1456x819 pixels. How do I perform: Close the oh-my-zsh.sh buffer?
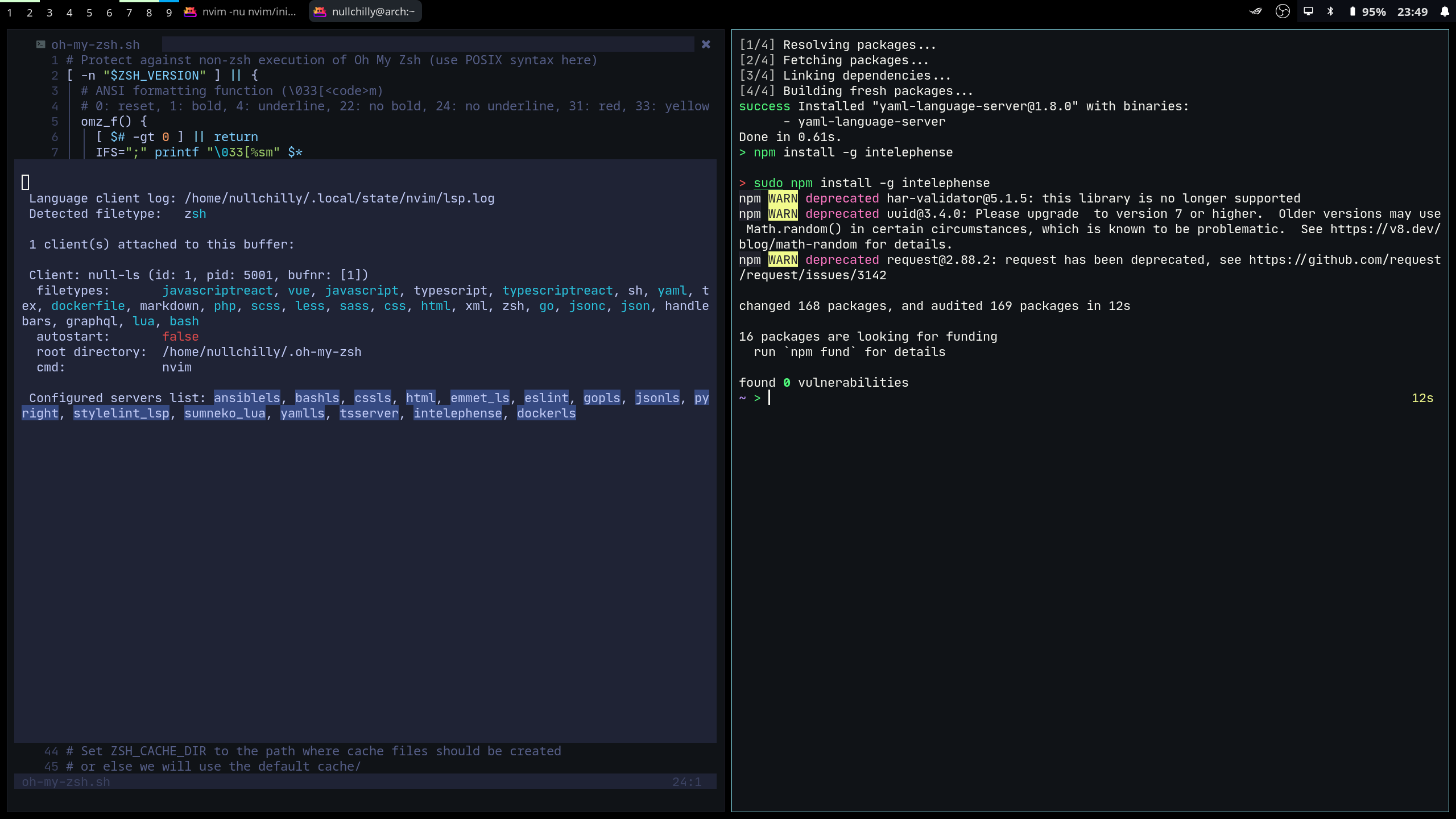point(705,44)
